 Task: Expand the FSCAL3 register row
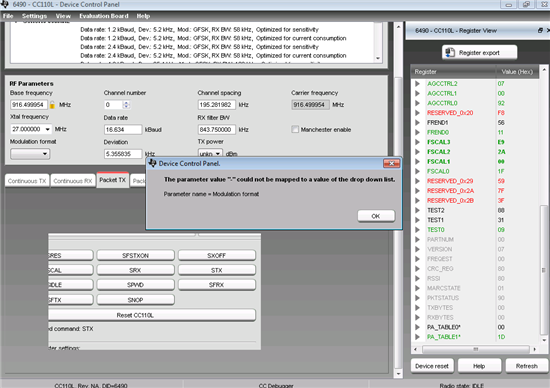click(417, 142)
